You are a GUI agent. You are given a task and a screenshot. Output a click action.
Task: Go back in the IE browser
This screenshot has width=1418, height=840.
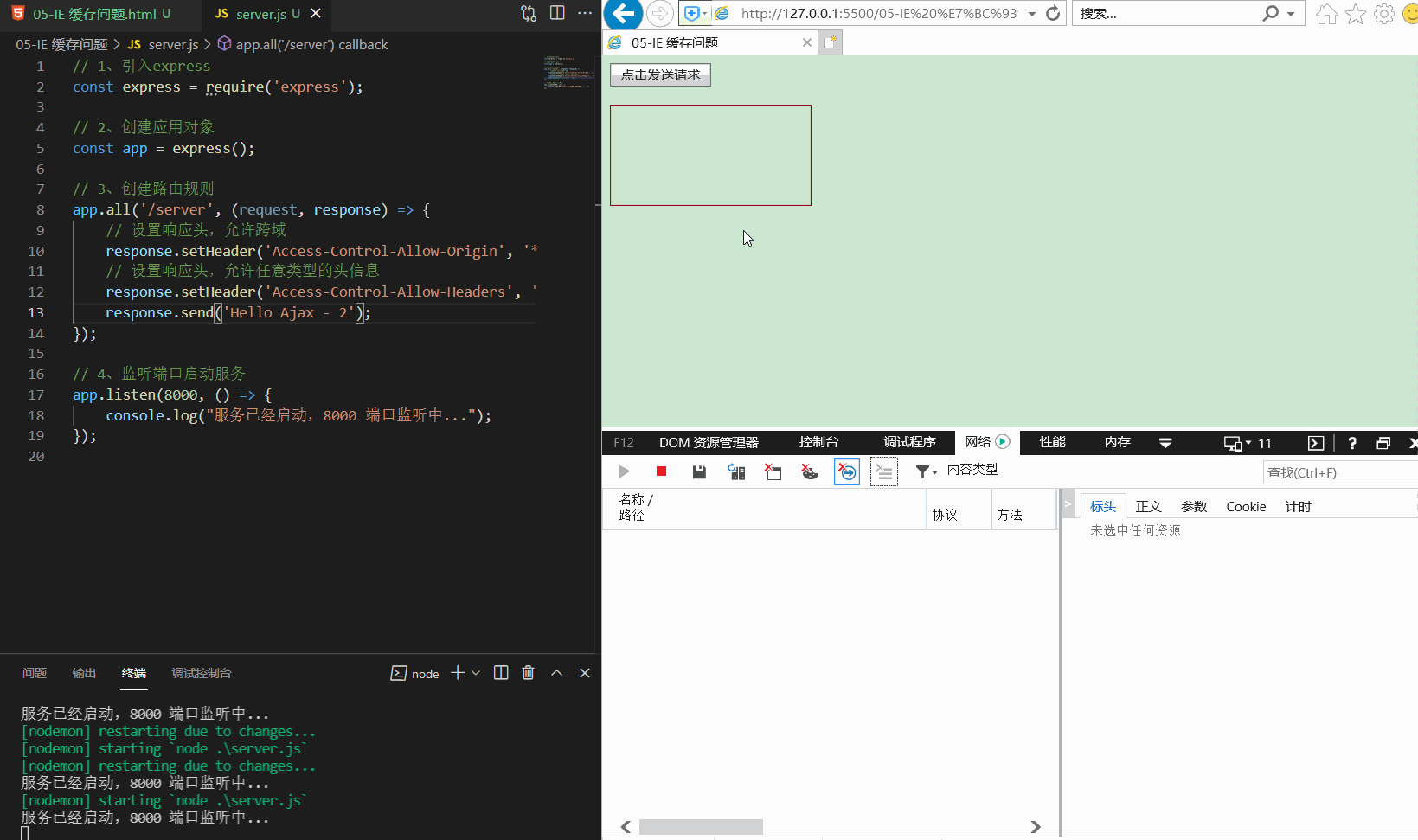point(623,14)
